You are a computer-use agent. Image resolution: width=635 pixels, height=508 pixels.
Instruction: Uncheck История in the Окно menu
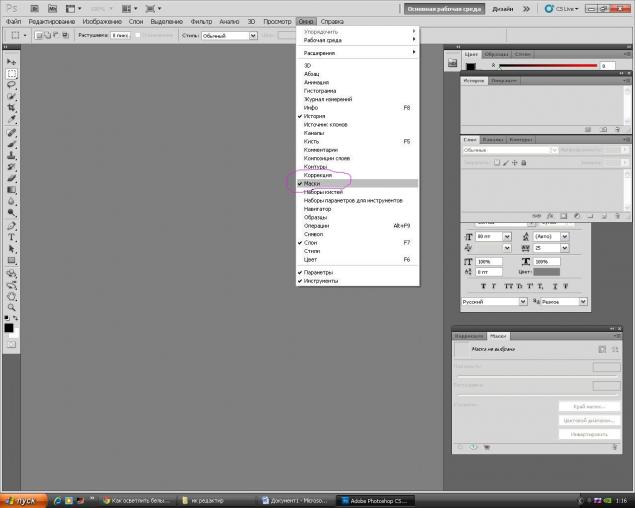click(357, 116)
